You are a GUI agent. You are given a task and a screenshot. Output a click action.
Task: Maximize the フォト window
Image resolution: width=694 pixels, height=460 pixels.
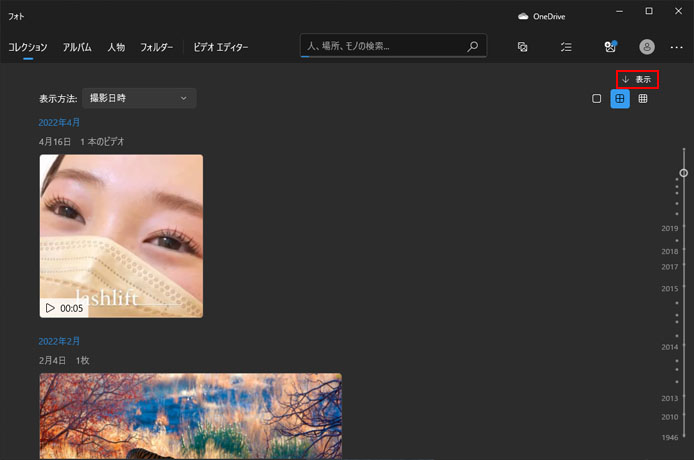pyautogui.click(x=649, y=11)
